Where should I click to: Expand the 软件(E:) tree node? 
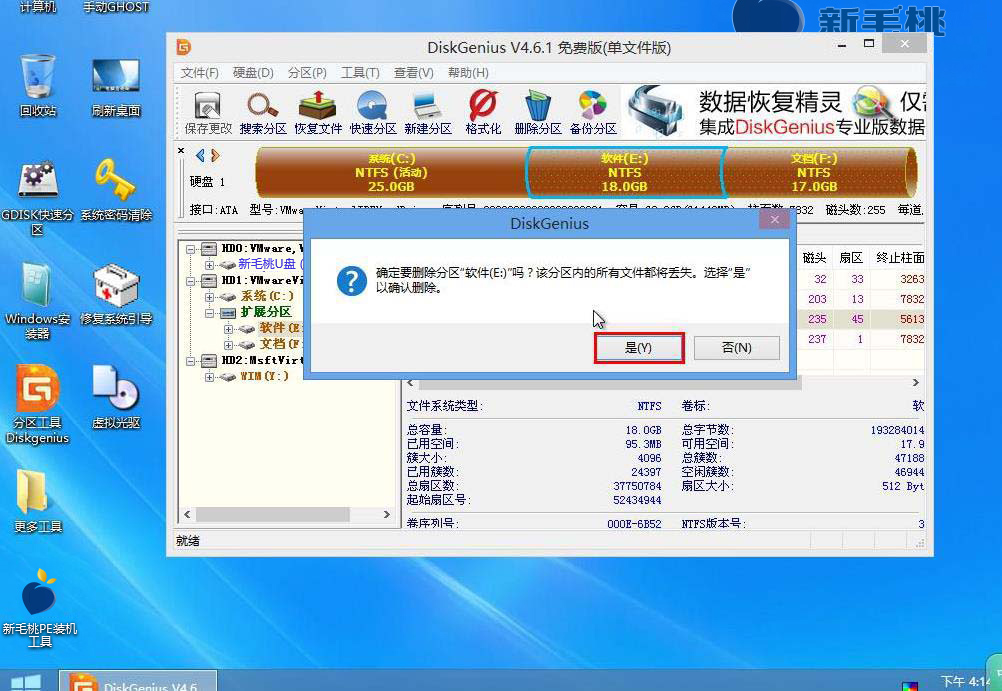[228, 329]
